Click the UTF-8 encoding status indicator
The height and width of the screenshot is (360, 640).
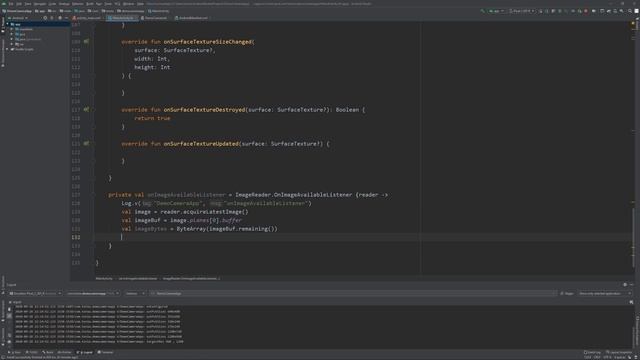pos(608,358)
